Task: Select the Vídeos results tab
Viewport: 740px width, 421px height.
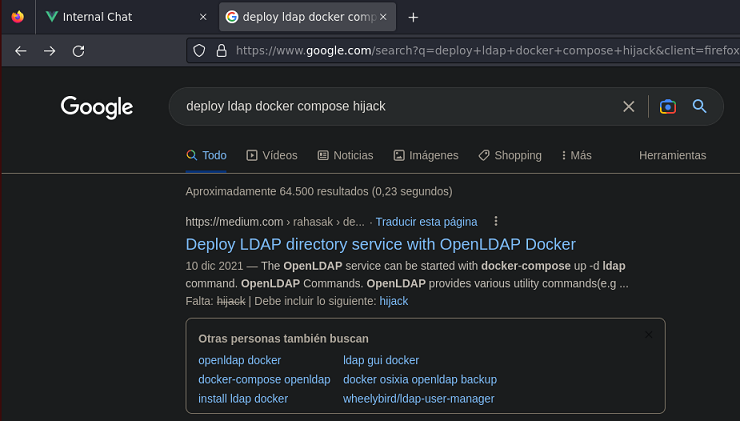Action: tap(272, 155)
